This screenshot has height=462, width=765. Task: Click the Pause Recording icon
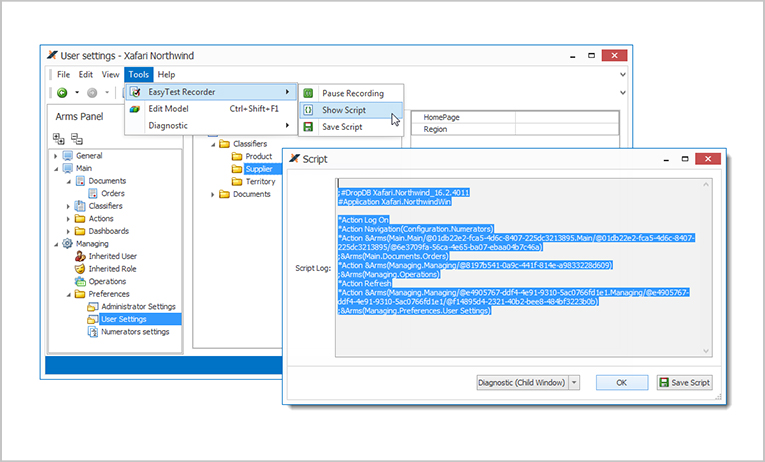308,93
